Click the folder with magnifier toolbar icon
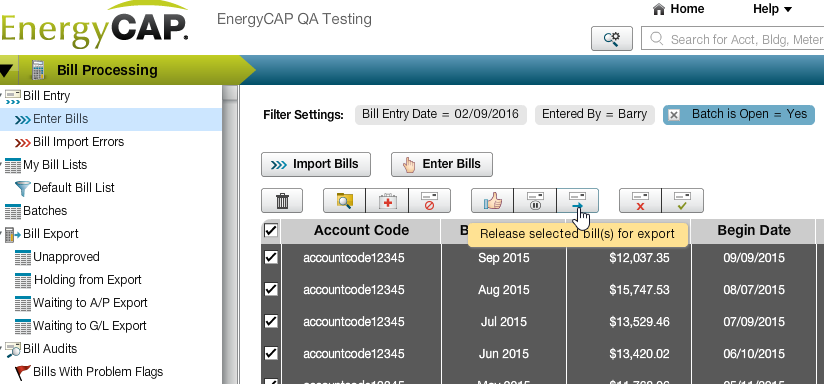The width and height of the screenshot is (824, 384). click(344, 201)
